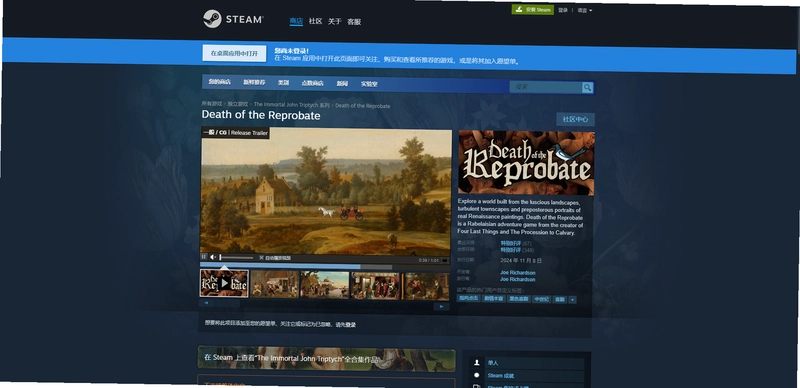The width and height of the screenshot is (800, 388).
Task: Click 独立游戏 breadcrumb link
Action: [x=238, y=104]
